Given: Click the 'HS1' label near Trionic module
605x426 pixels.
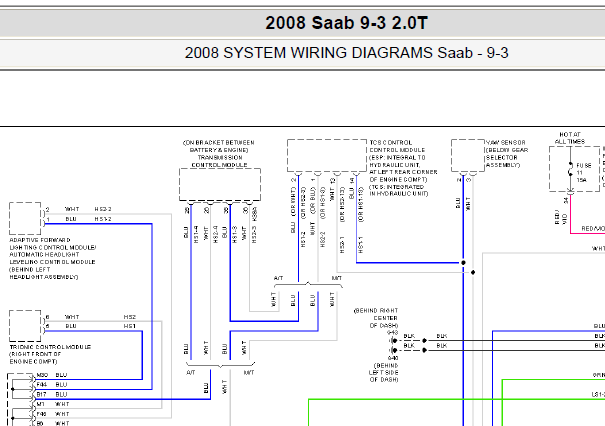Looking at the screenshot, I should click(x=130, y=326).
